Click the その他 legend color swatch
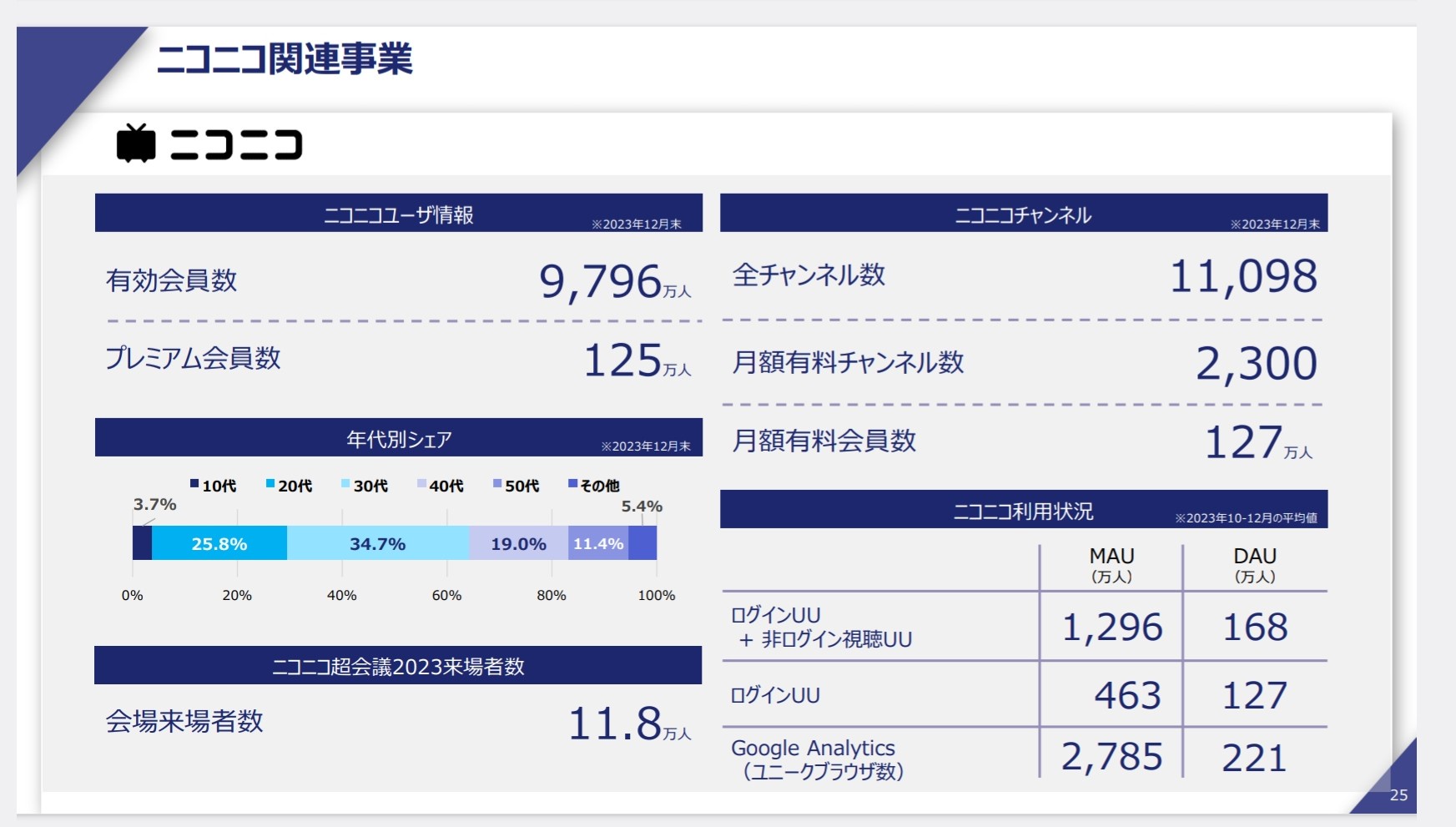Viewport: 1456px width, 827px height. click(572, 484)
